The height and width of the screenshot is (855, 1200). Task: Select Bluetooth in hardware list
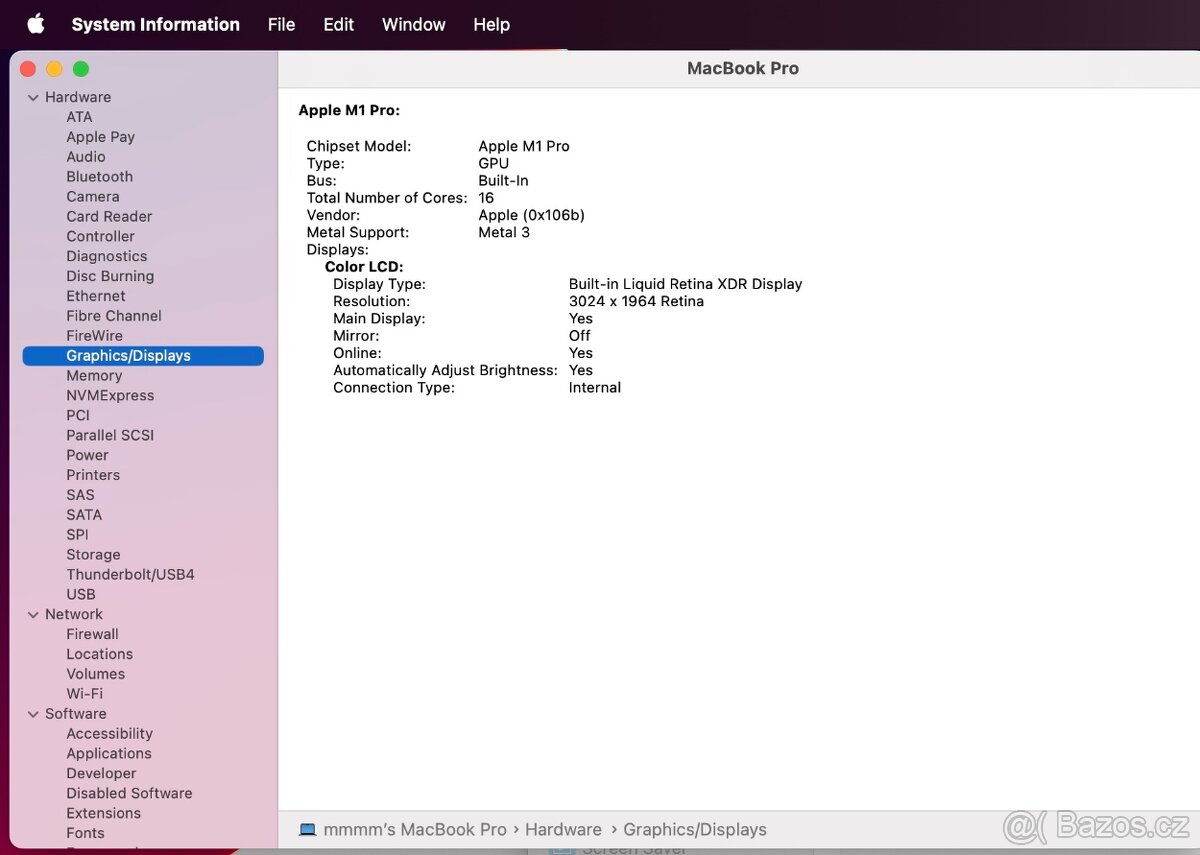click(x=99, y=176)
